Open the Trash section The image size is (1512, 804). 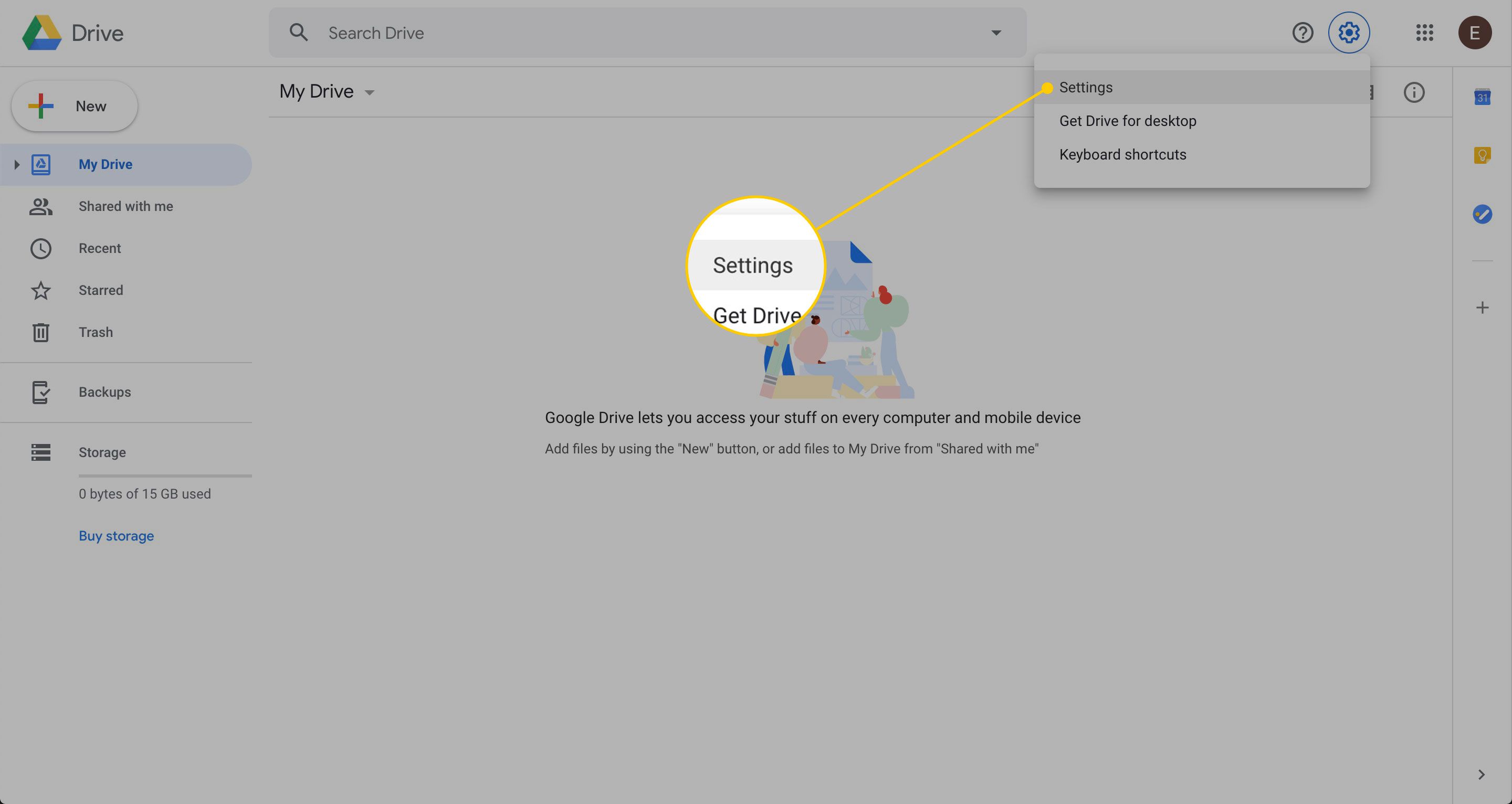point(125,333)
